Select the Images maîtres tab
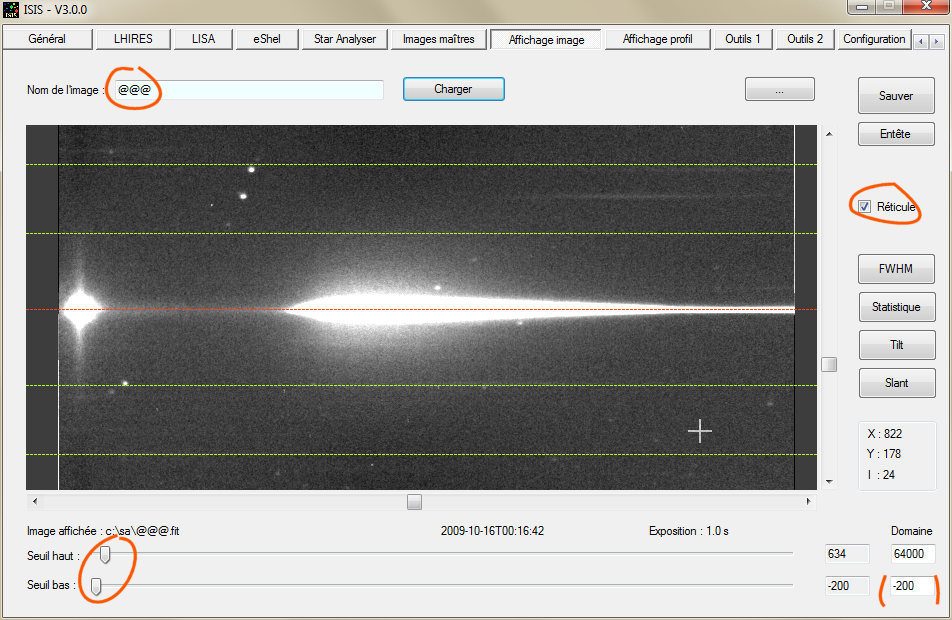This screenshot has height=620, width=952. click(x=438, y=39)
